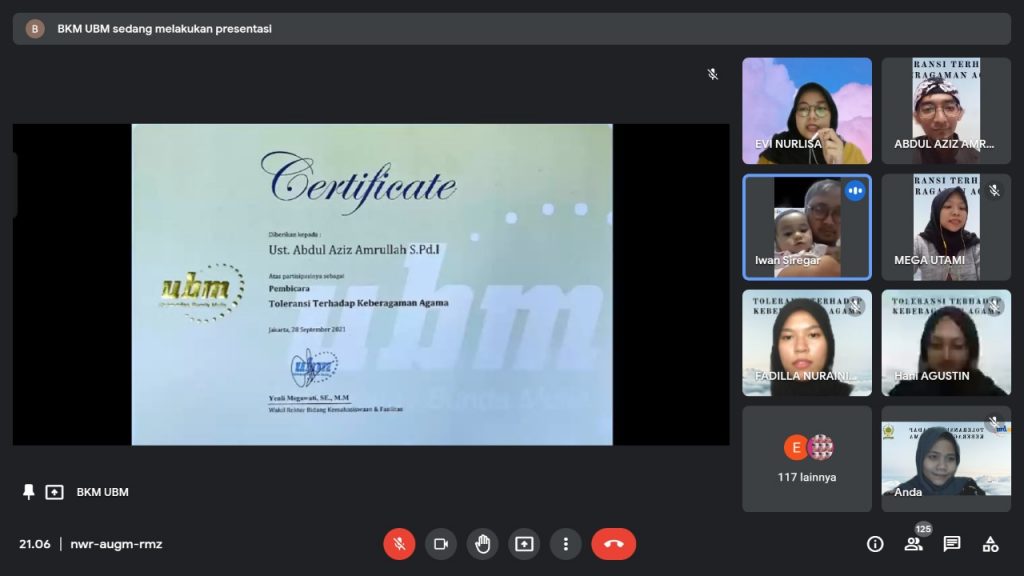The width and height of the screenshot is (1024, 576).
Task: Click muted mic icon on MEGA UTAMI tile
Action: click(994, 190)
